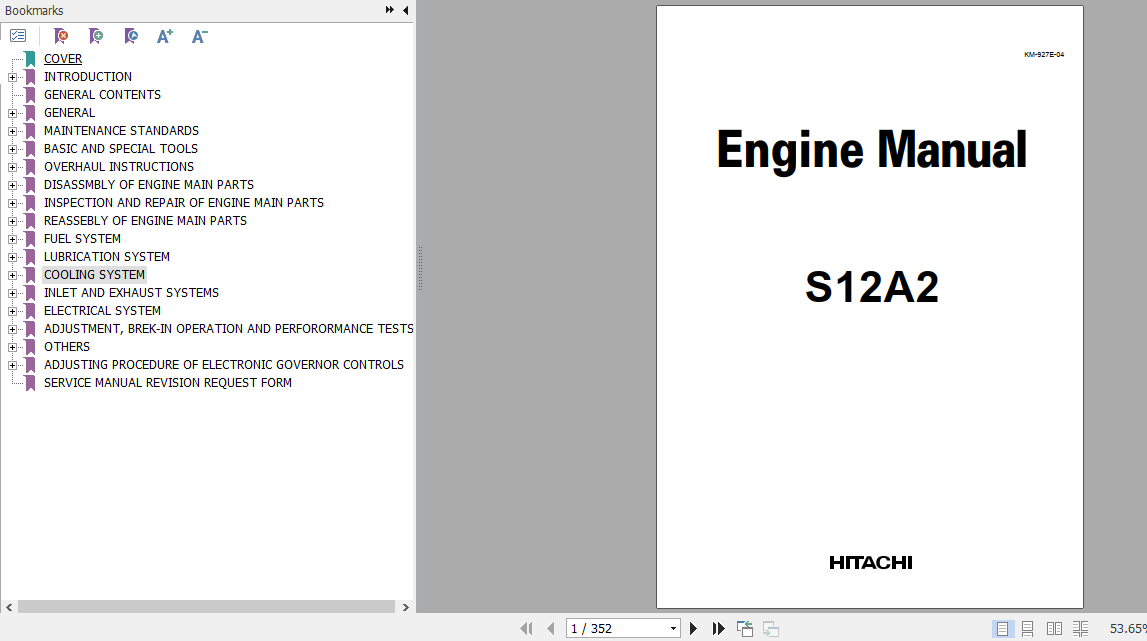Open the COVER bookmark
Viewport: 1147px width, 641px height.
[63, 58]
